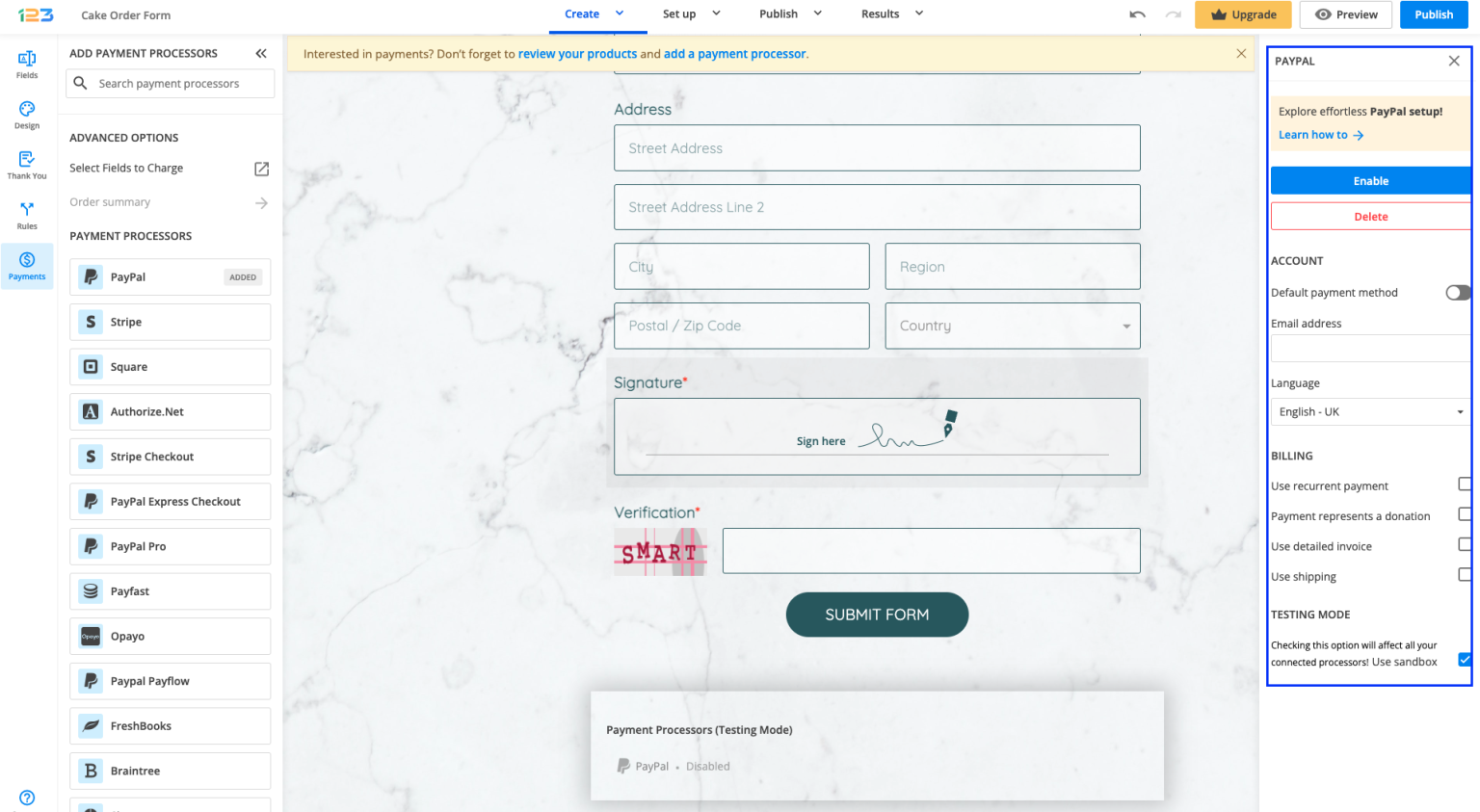Open the Payments sidebar panel
This screenshot has width=1480, height=812.
click(x=27, y=265)
